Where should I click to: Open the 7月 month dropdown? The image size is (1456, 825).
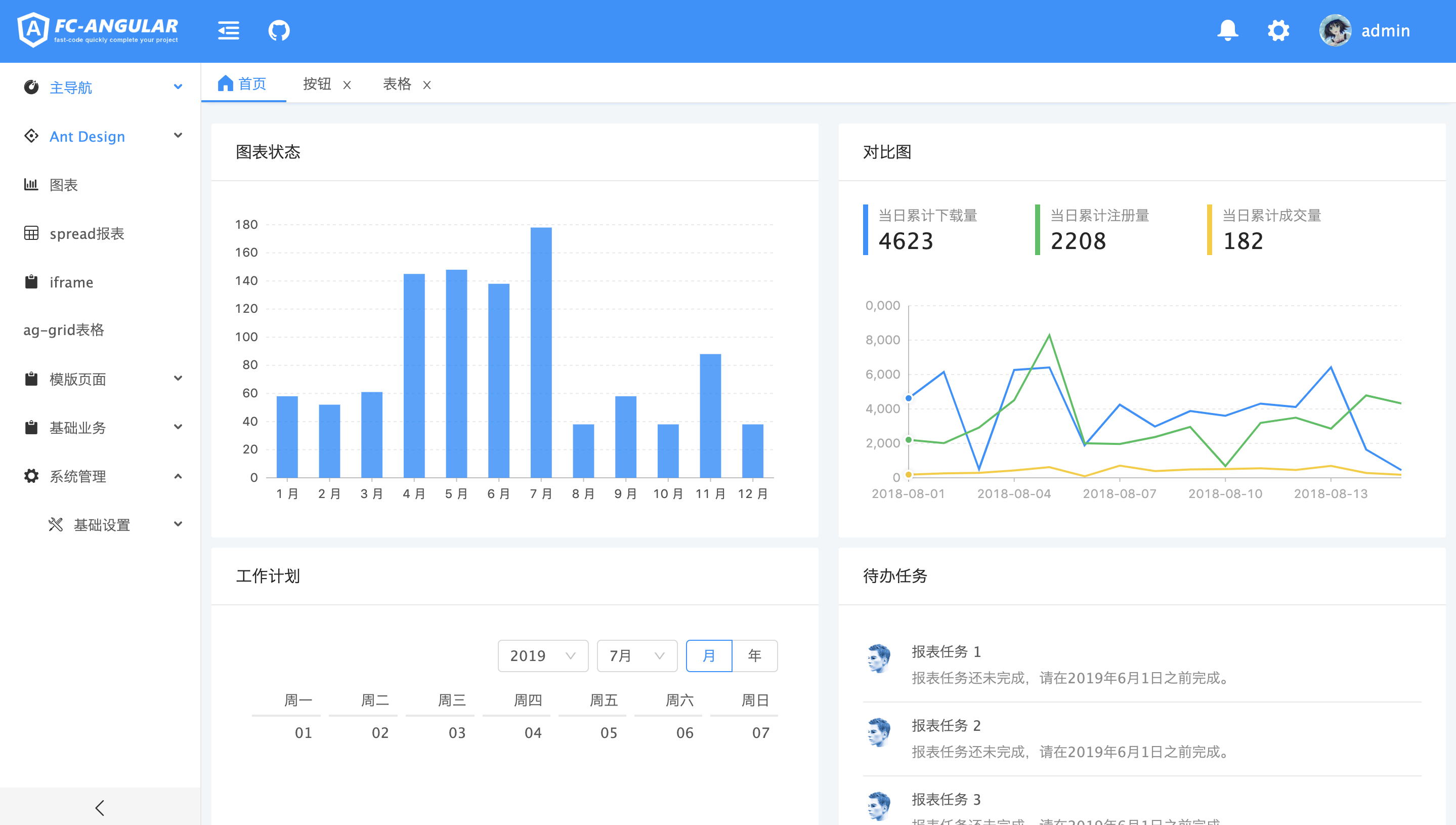(636, 655)
